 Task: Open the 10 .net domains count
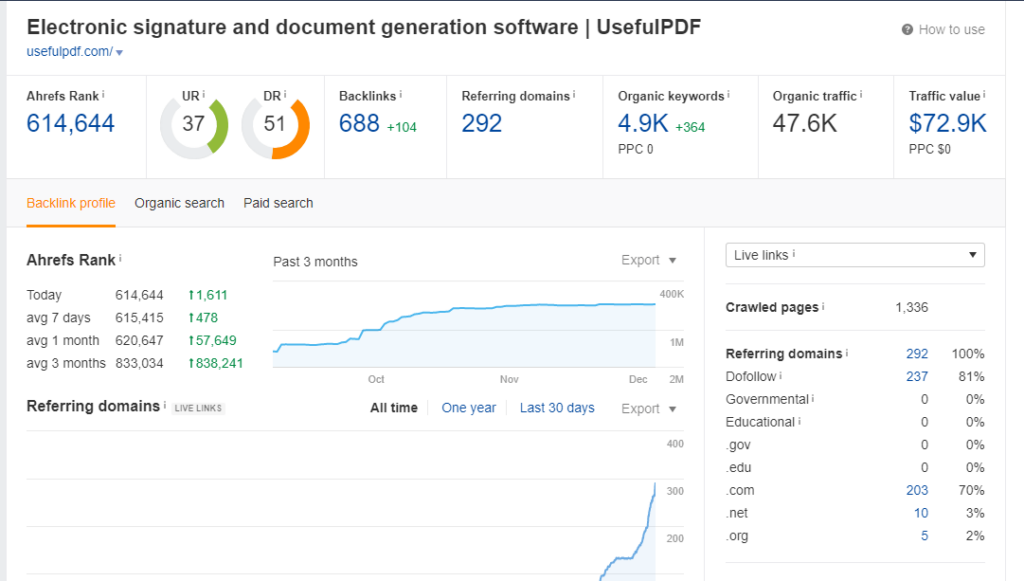point(921,513)
